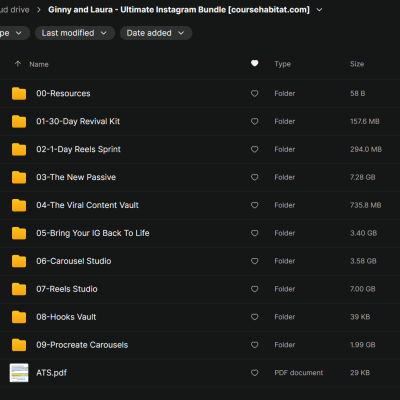The height and width of the screenshot is (400, 400).
Task: Favourite the 05-Bring Your IG Back To Life folder
Action: 254,233
